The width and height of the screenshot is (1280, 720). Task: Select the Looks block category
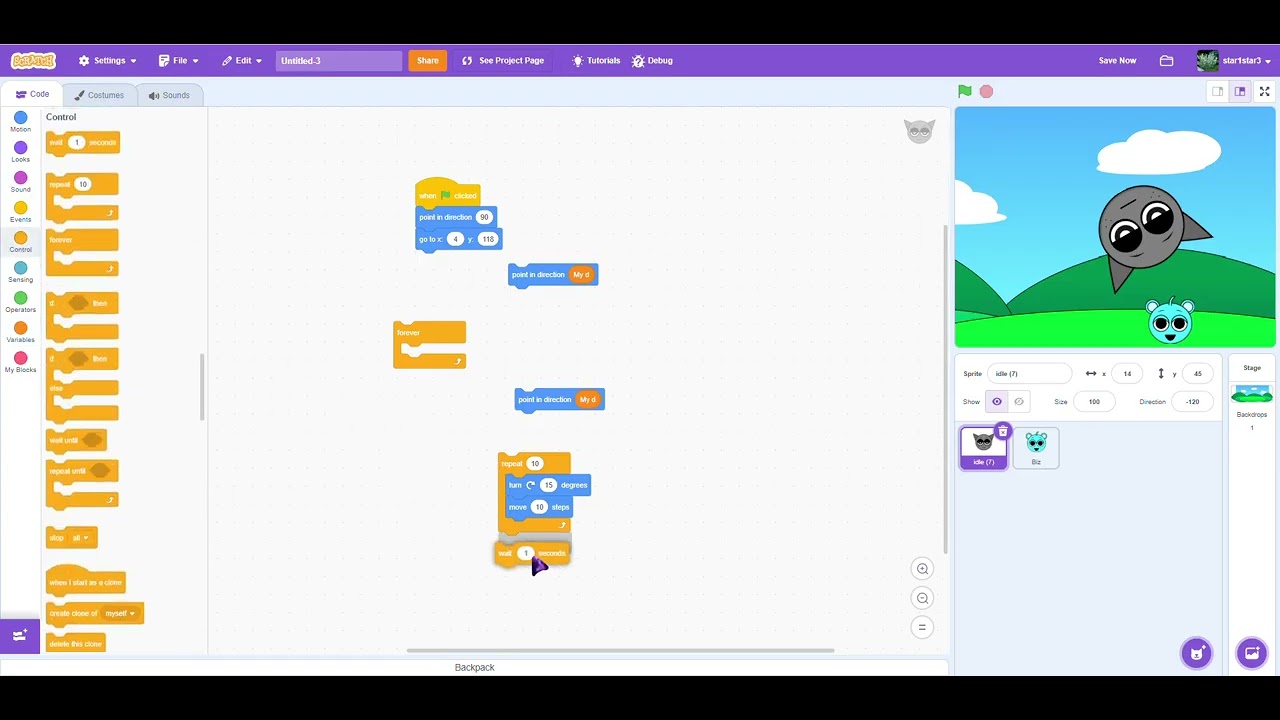click(x=20, y=152)
